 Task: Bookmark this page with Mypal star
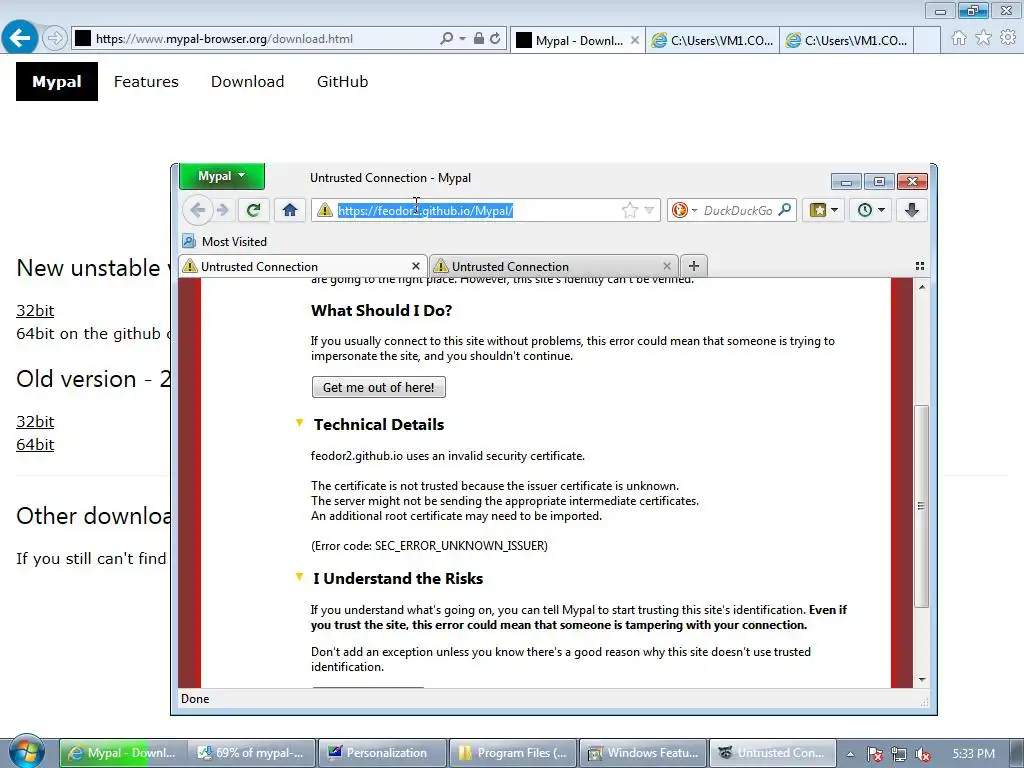(x=630, y=210)
